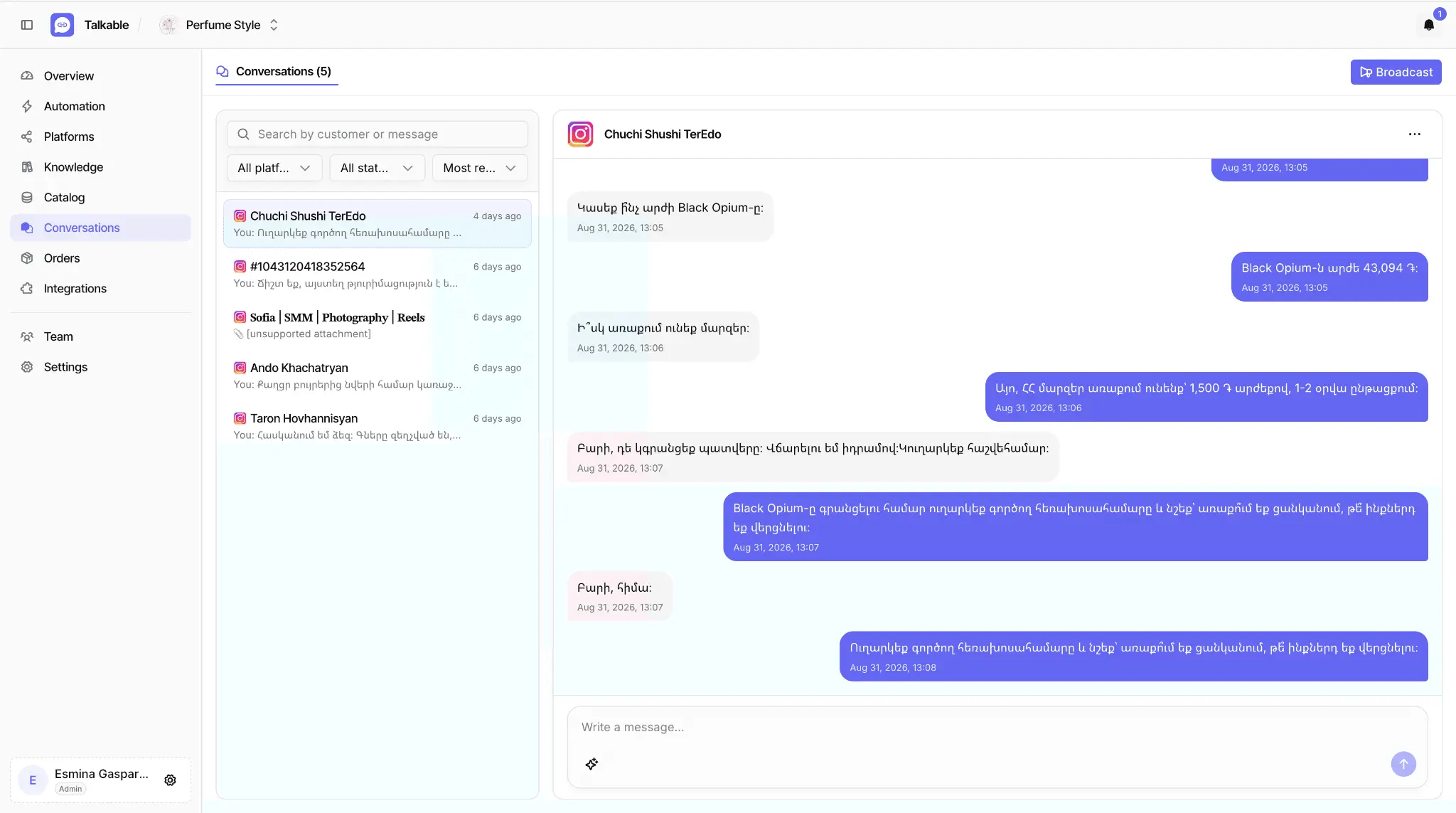Open Taron Hovhannisyan conversation
The width and height of the screenshot is (1456, 813).
coord(378,426)
